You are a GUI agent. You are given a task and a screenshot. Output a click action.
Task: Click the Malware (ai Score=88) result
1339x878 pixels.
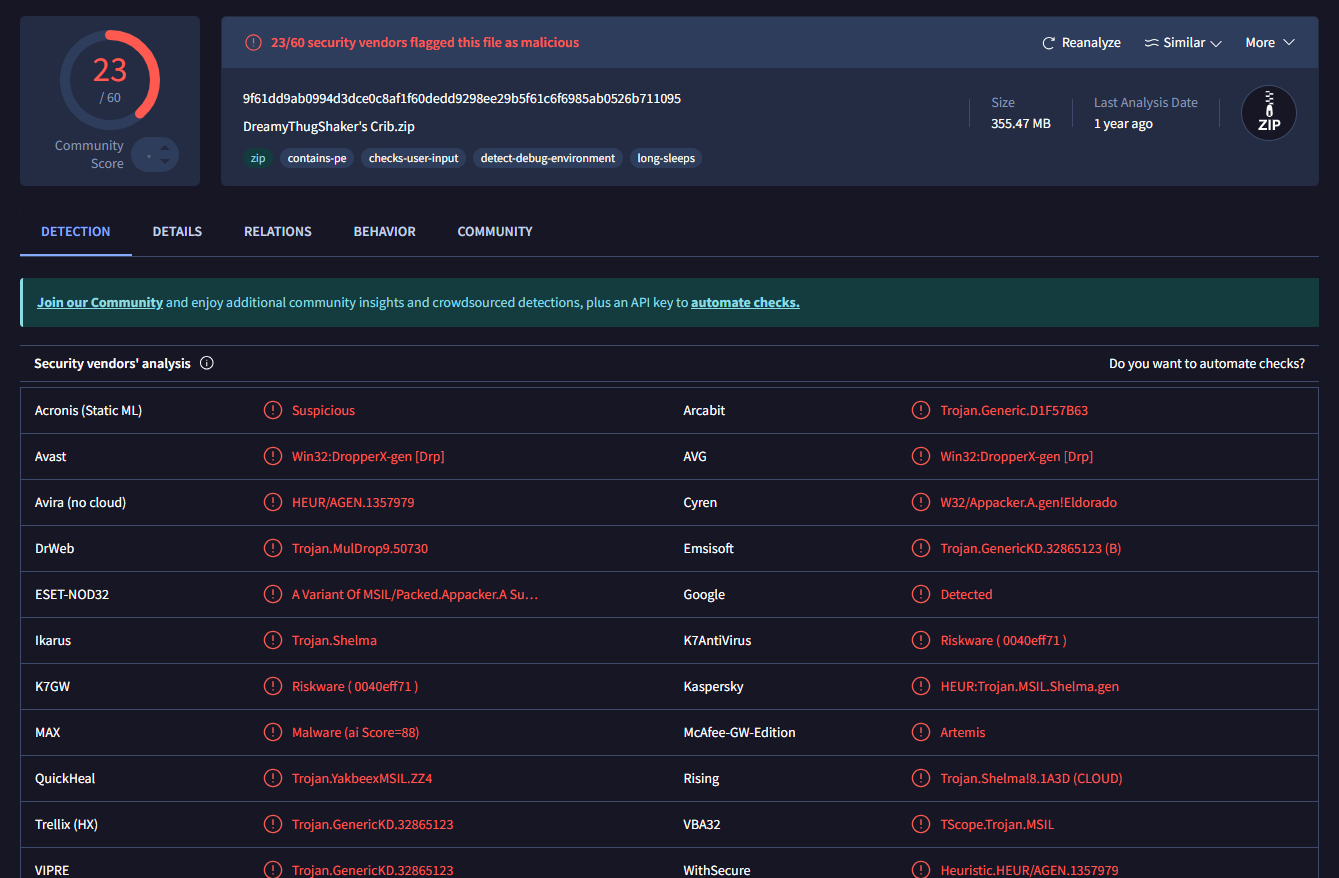[x=356, y=732]
